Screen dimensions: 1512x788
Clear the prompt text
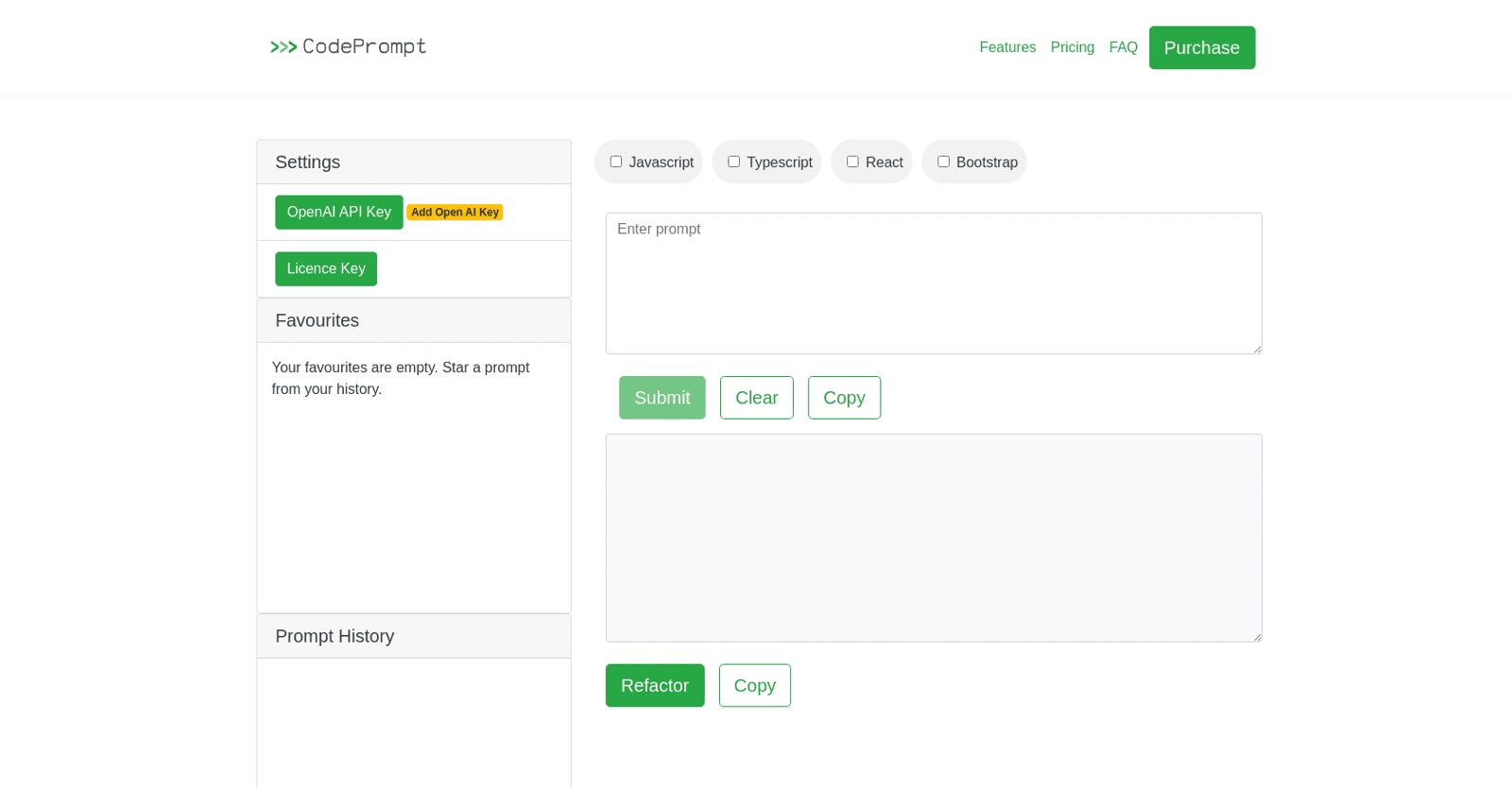tap(756, 398)
